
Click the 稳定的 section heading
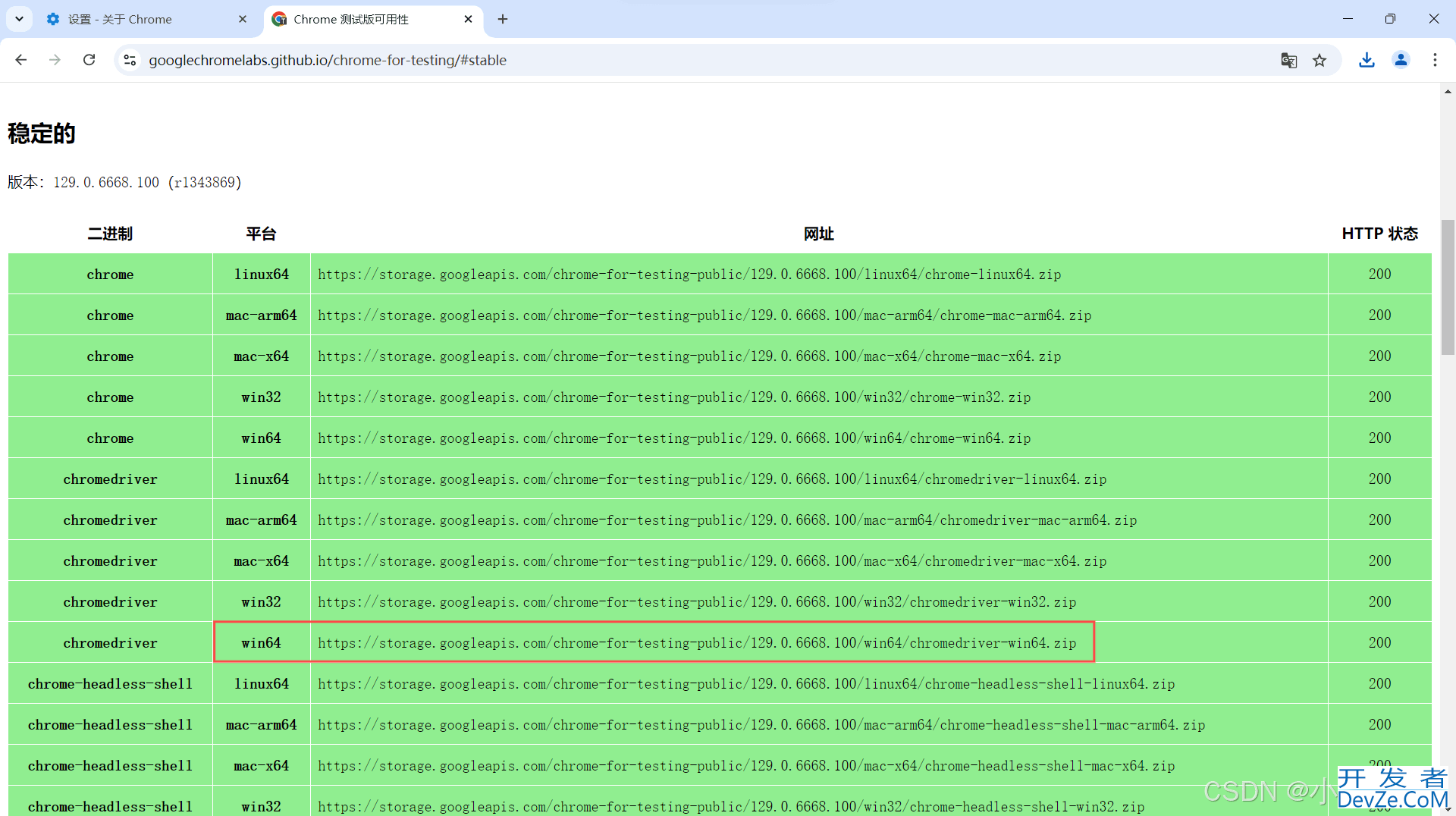[x=42, y=133]
